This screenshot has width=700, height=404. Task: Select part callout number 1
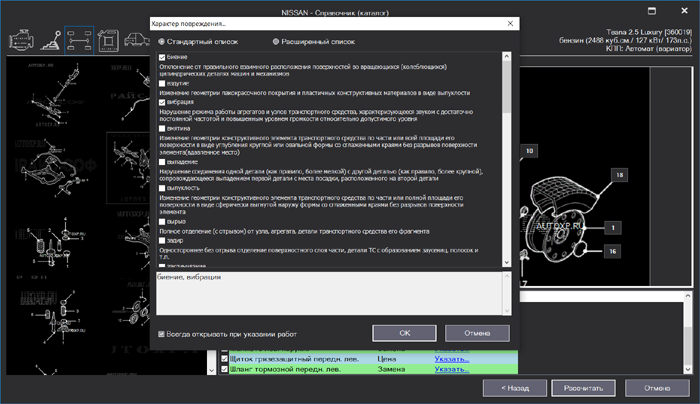[613, 228]
